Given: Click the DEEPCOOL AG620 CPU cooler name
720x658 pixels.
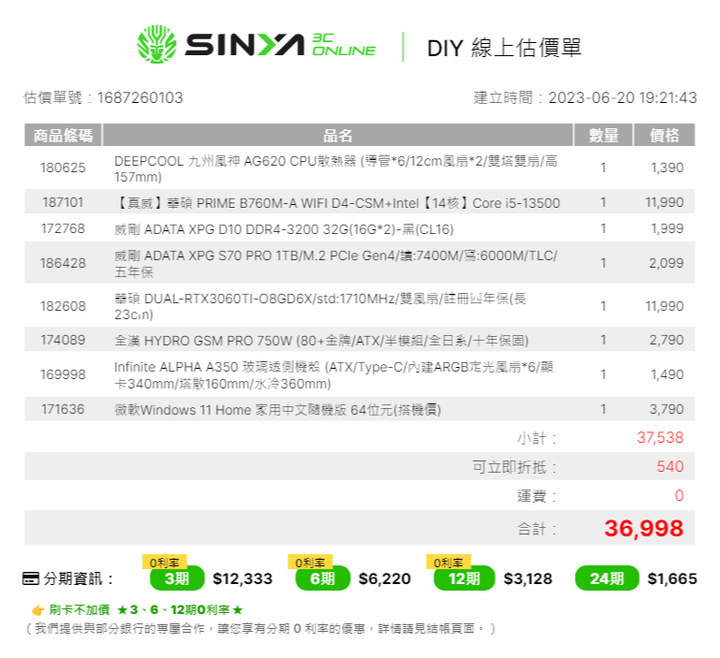Looking at the screenshot, I should pyautogui.click(x=336, y=169).
